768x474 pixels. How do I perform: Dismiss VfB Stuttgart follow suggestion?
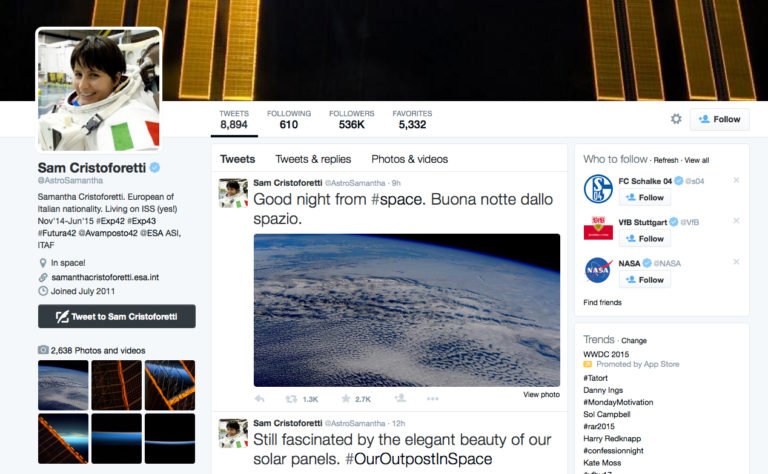coord(736,221)
